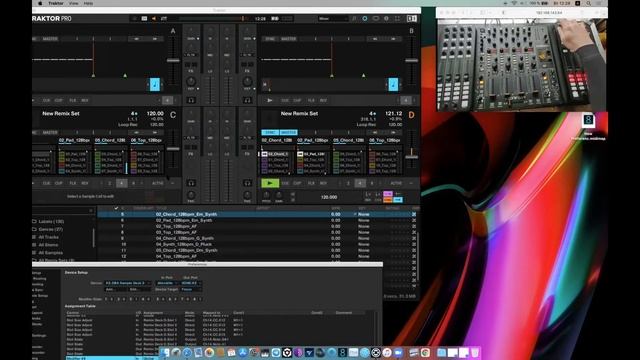Click Deck D first slot header 02_Chord_128

pos(277,140)
